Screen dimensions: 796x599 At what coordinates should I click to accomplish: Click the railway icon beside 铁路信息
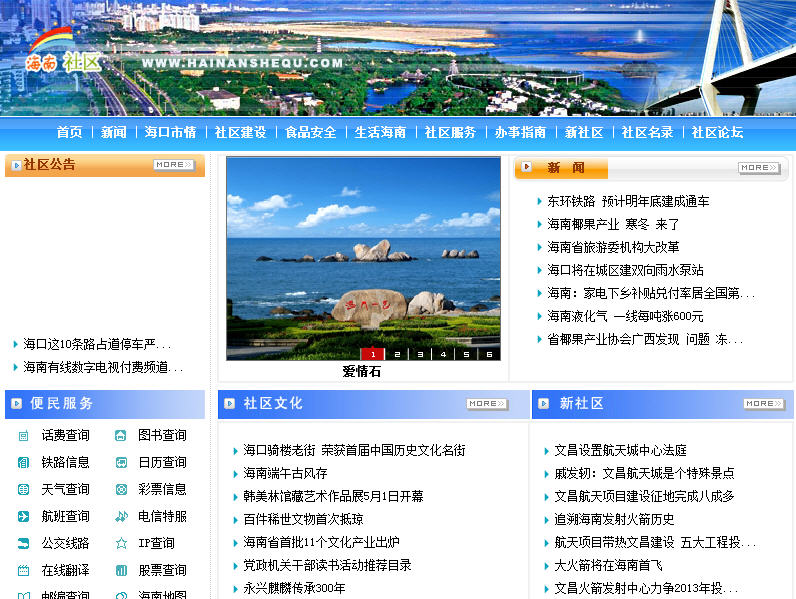(x=23, y=463)
